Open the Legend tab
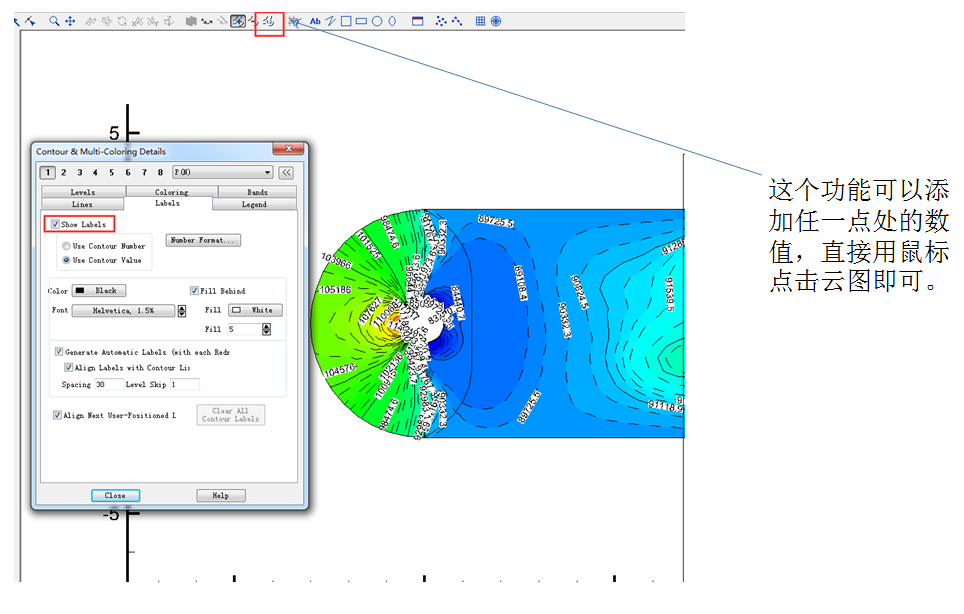 [254, 204]
